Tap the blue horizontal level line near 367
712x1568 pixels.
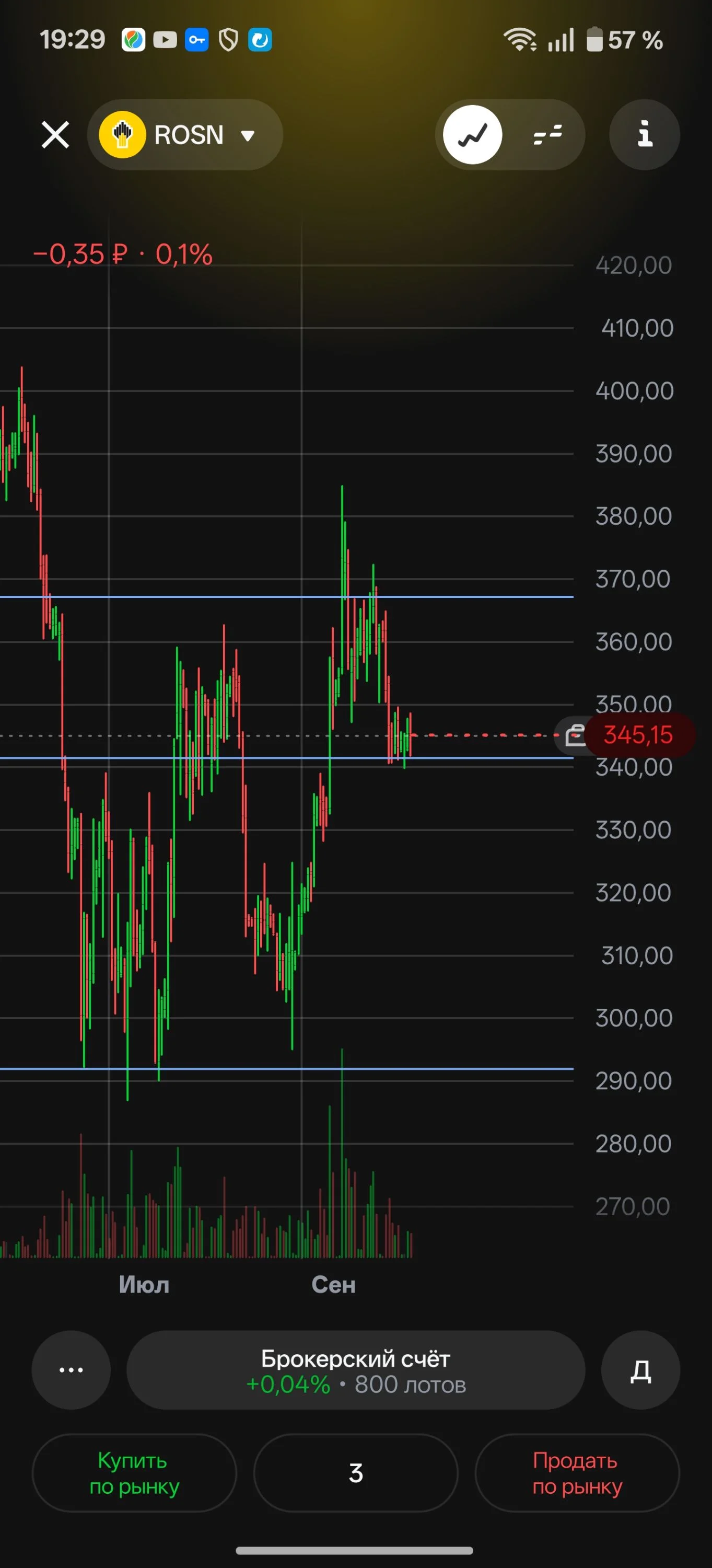coord(286,596)
